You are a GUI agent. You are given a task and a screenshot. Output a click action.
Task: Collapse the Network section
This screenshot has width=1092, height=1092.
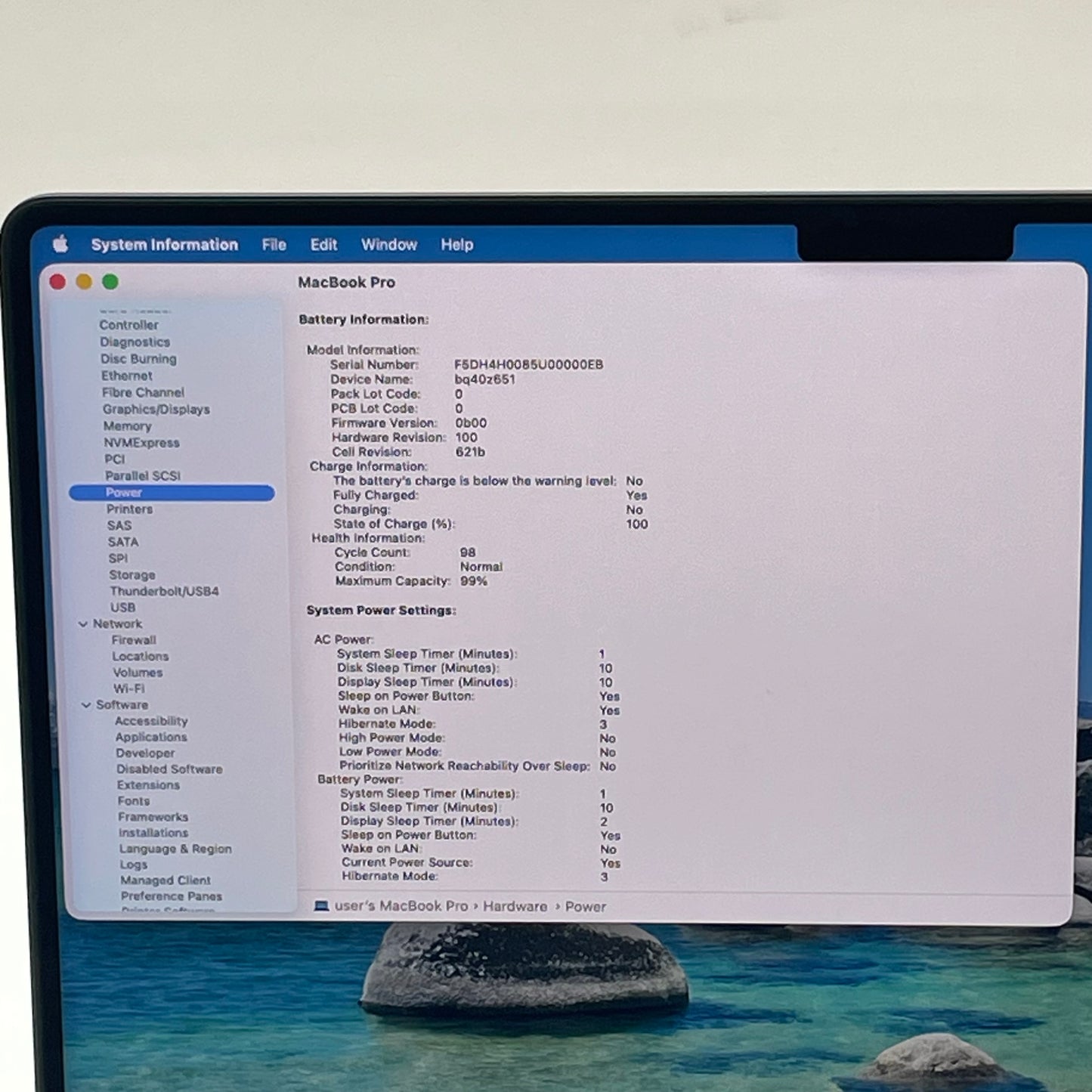tap(83, 624)
